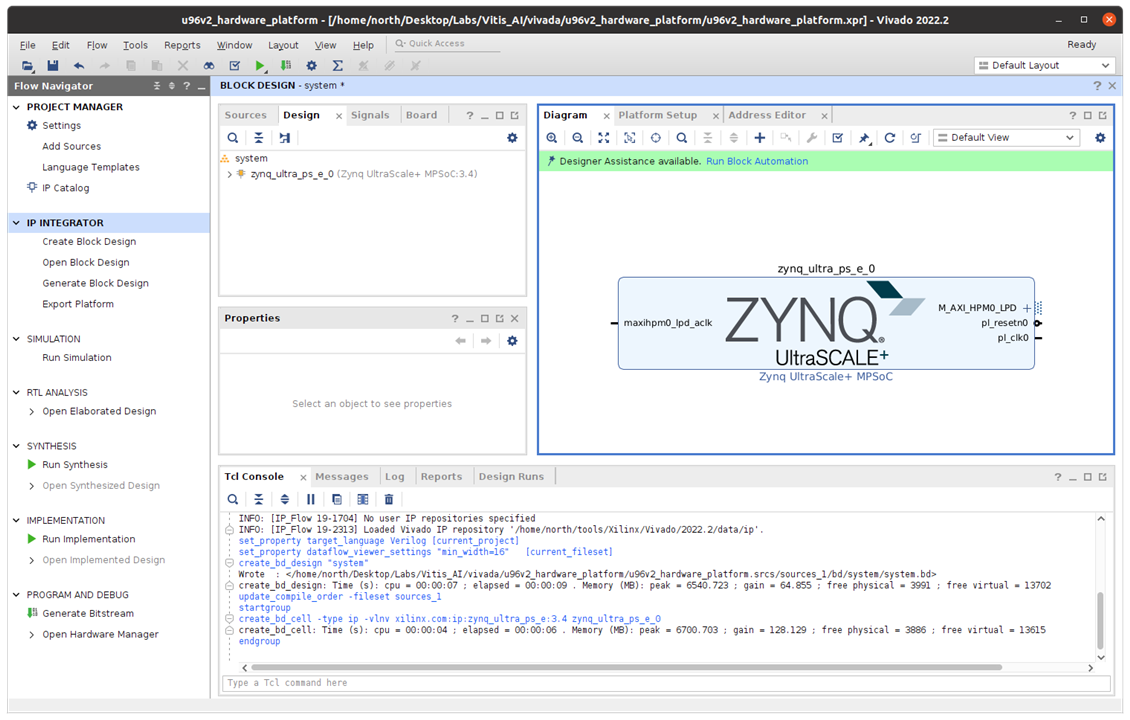The height and width of the screenshot is (720, 1130).
Task: Click Export Platform in Flow Navigator
Action: point(78,304)
